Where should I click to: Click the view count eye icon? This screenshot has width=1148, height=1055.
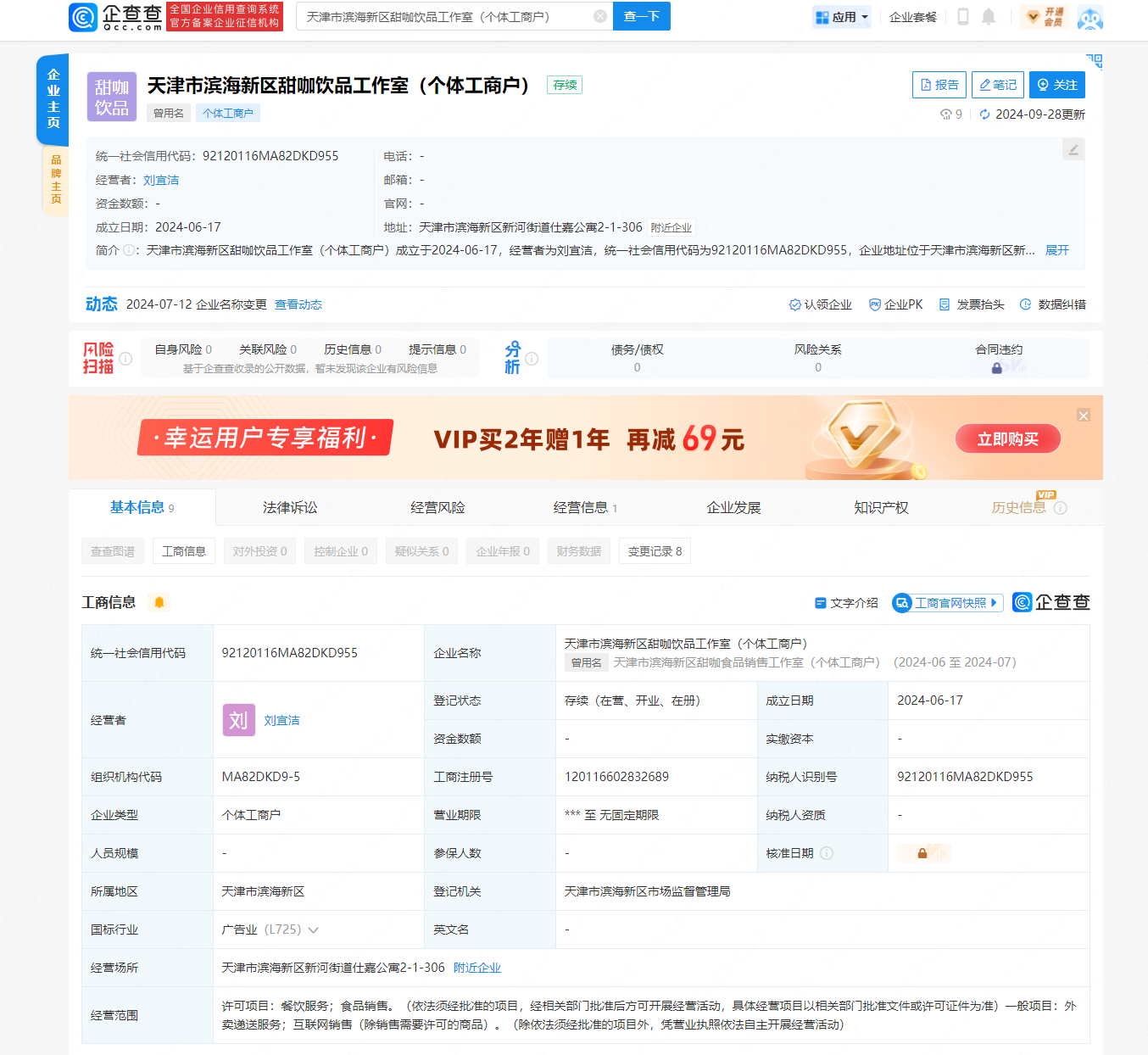[x=945, y=114]
